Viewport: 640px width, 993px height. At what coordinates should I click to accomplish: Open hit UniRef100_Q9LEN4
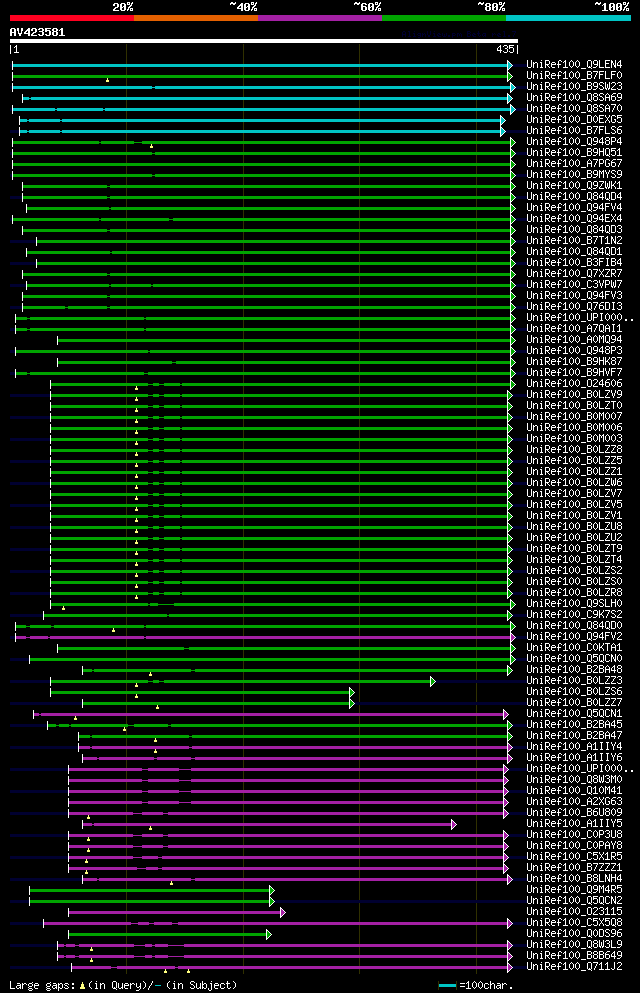(x=574, y=65)
